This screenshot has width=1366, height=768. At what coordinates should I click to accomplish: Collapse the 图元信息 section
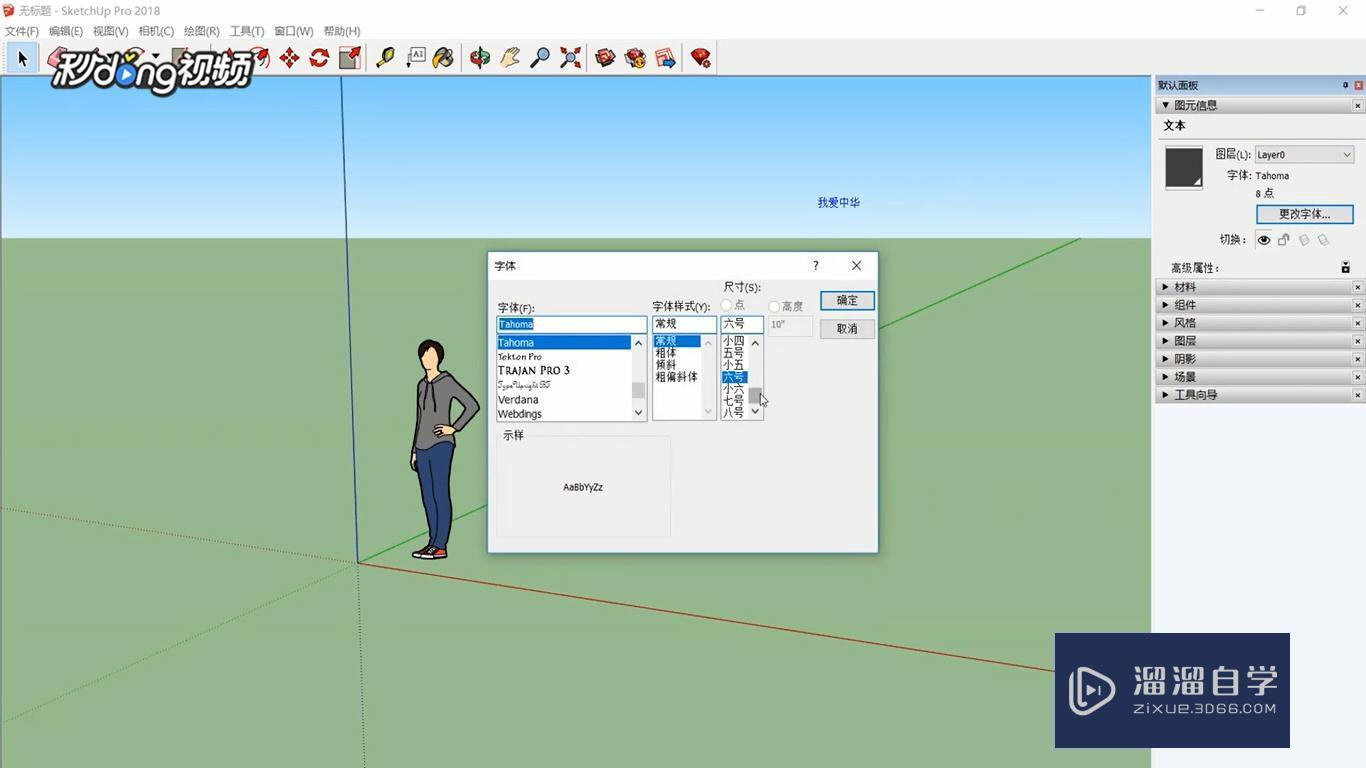click(x=1165, y=105)
